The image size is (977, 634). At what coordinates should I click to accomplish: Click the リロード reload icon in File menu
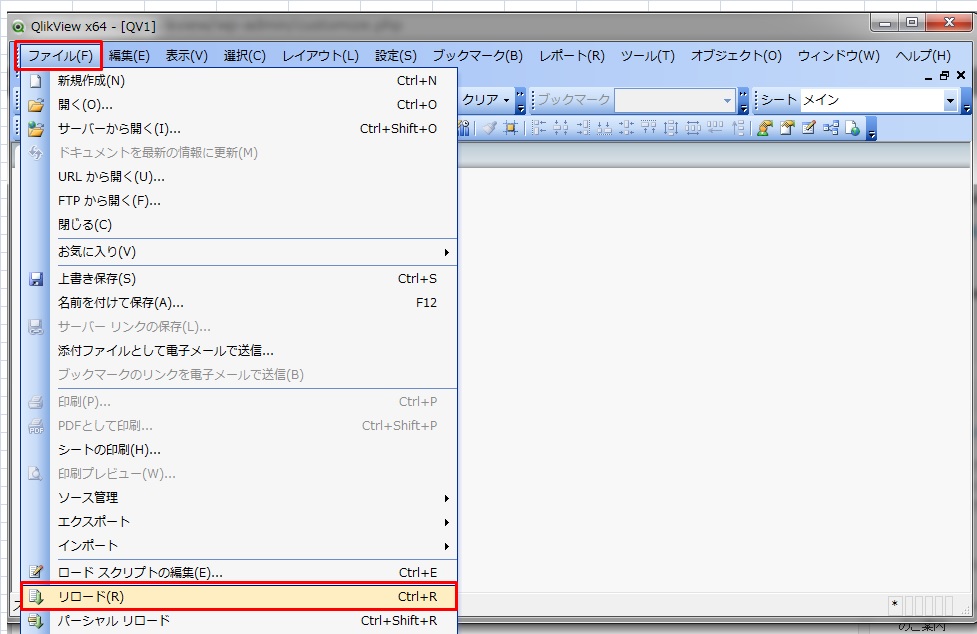pyautogui.click(x=36, y=597)
